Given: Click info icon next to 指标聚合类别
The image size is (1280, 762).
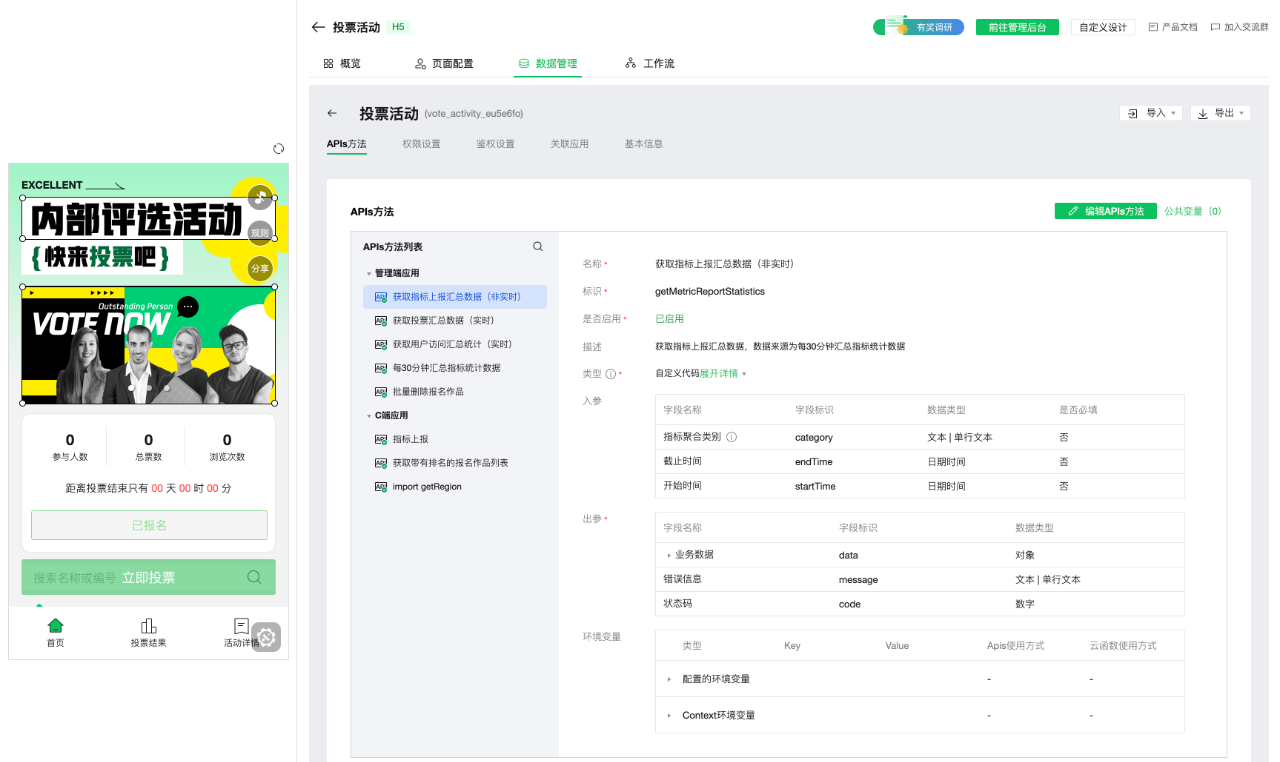Looking at the screenshot, I should [731, 437].
